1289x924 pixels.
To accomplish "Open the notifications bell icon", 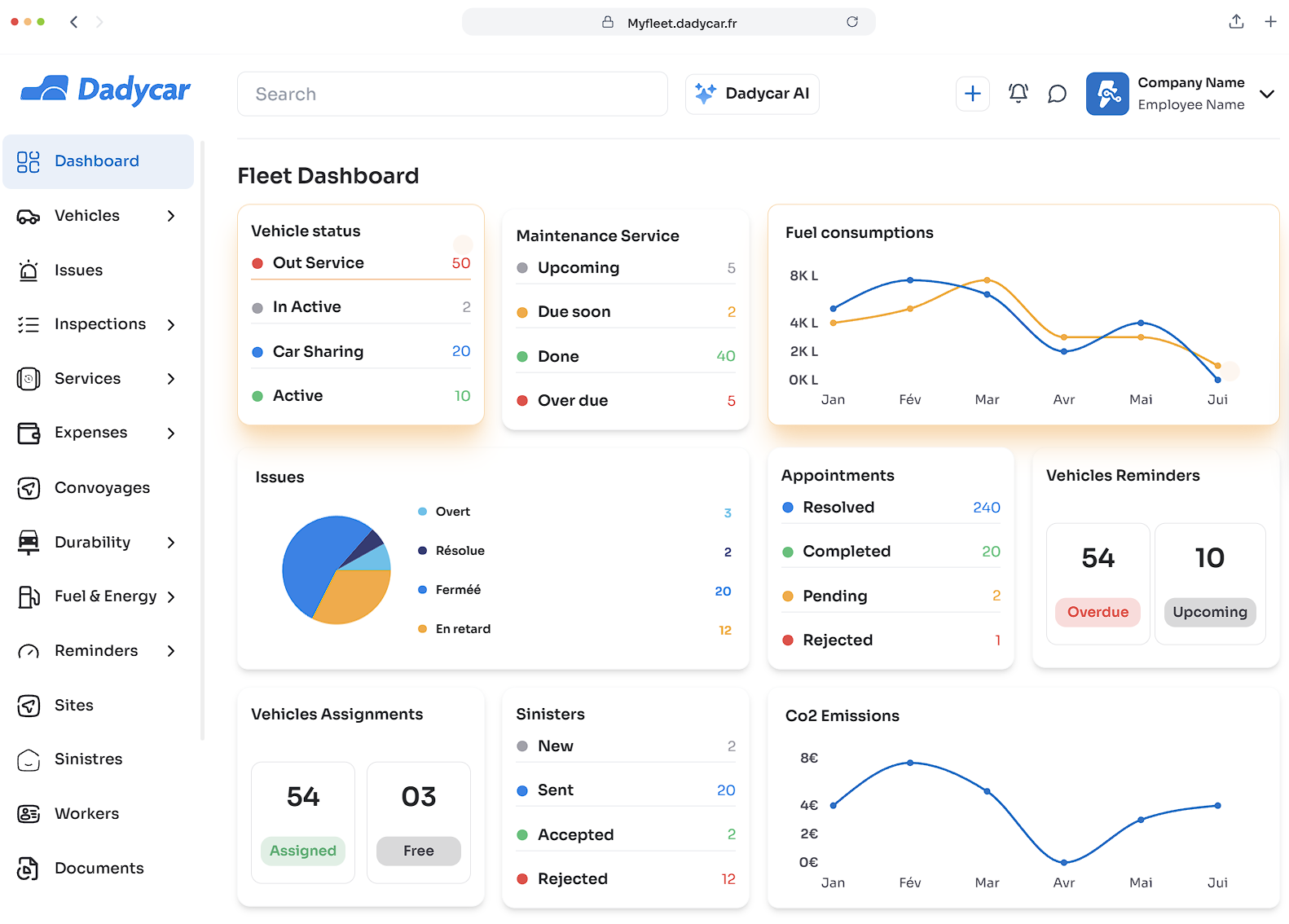I will tap(1018, 94).
